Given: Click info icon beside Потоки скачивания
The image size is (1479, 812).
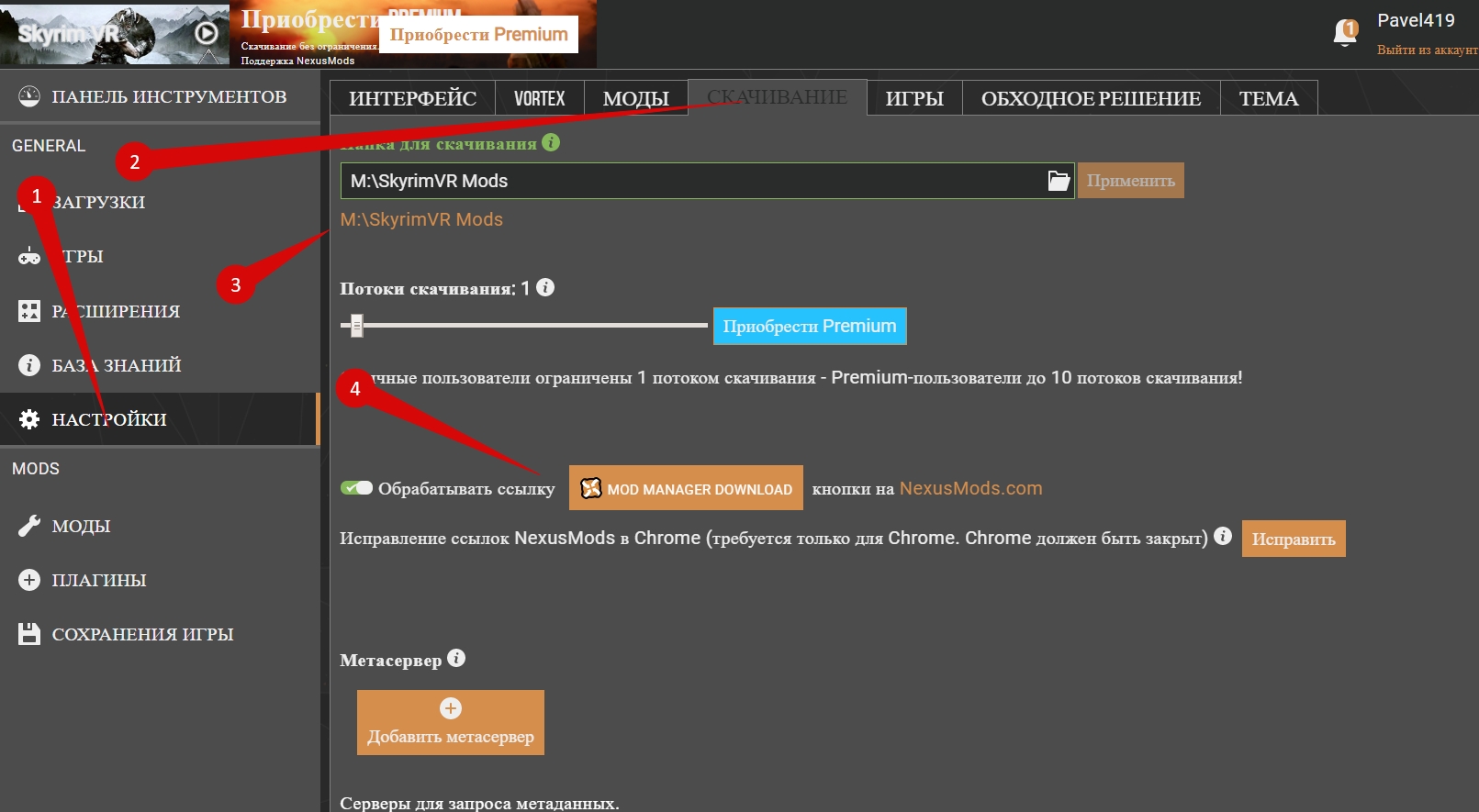Looking at the screenshot, I should click(545, 287).
